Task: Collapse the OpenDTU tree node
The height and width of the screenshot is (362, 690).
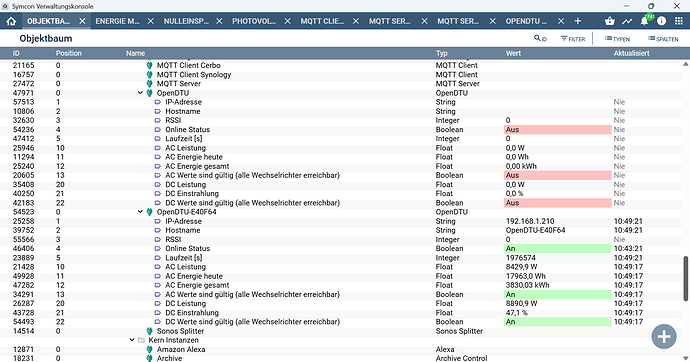Action: [140, 93]
